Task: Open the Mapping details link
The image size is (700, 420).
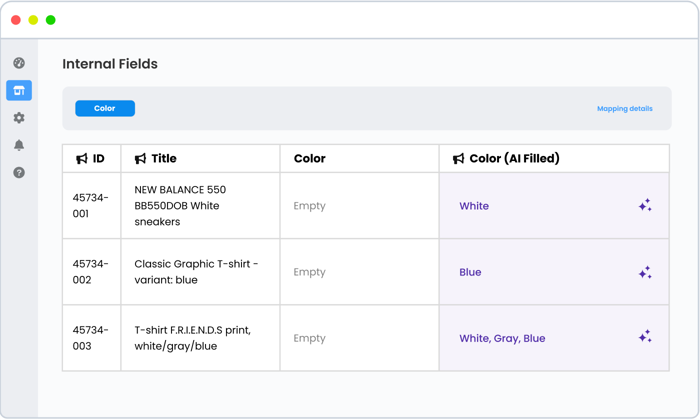Action: coord(624,109)
